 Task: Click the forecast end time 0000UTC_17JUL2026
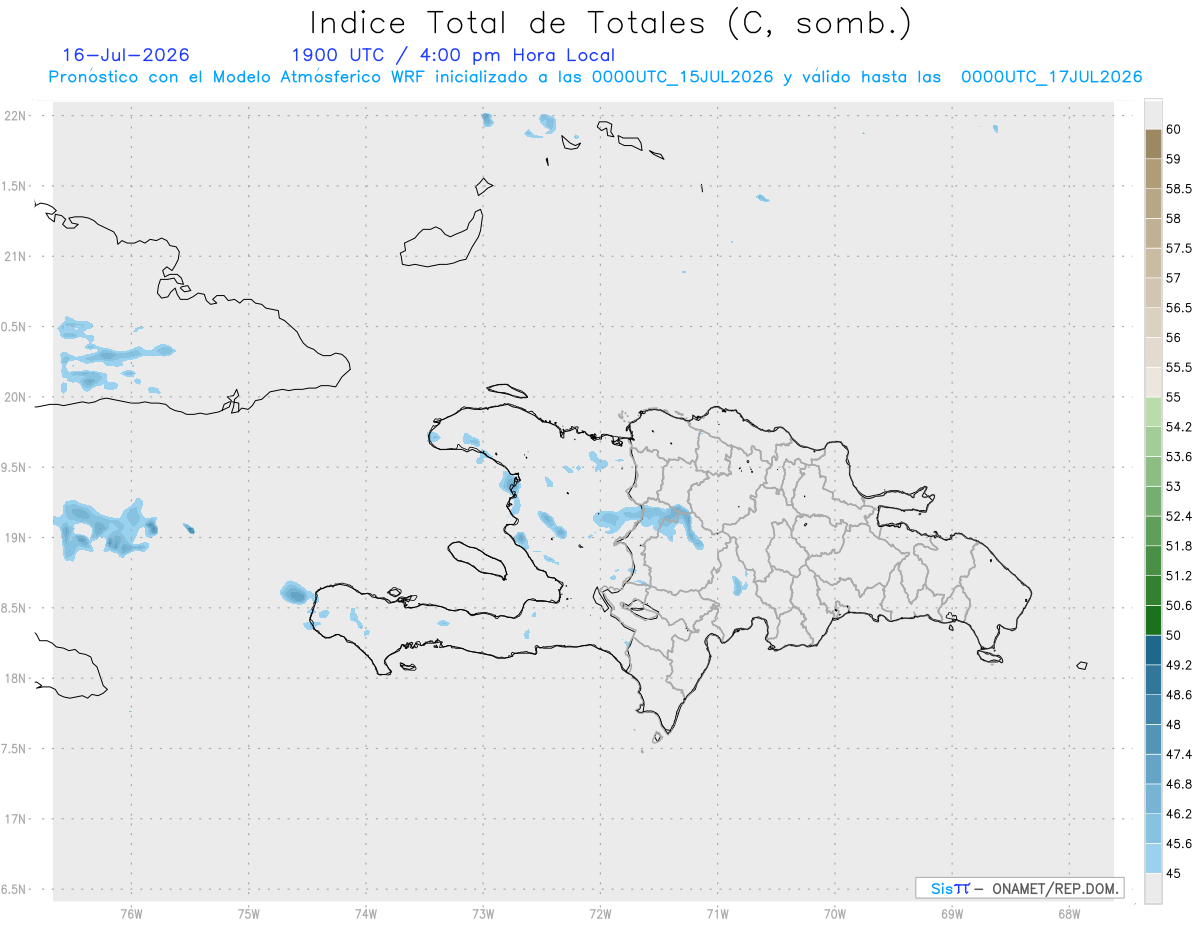pos(1051,77)
